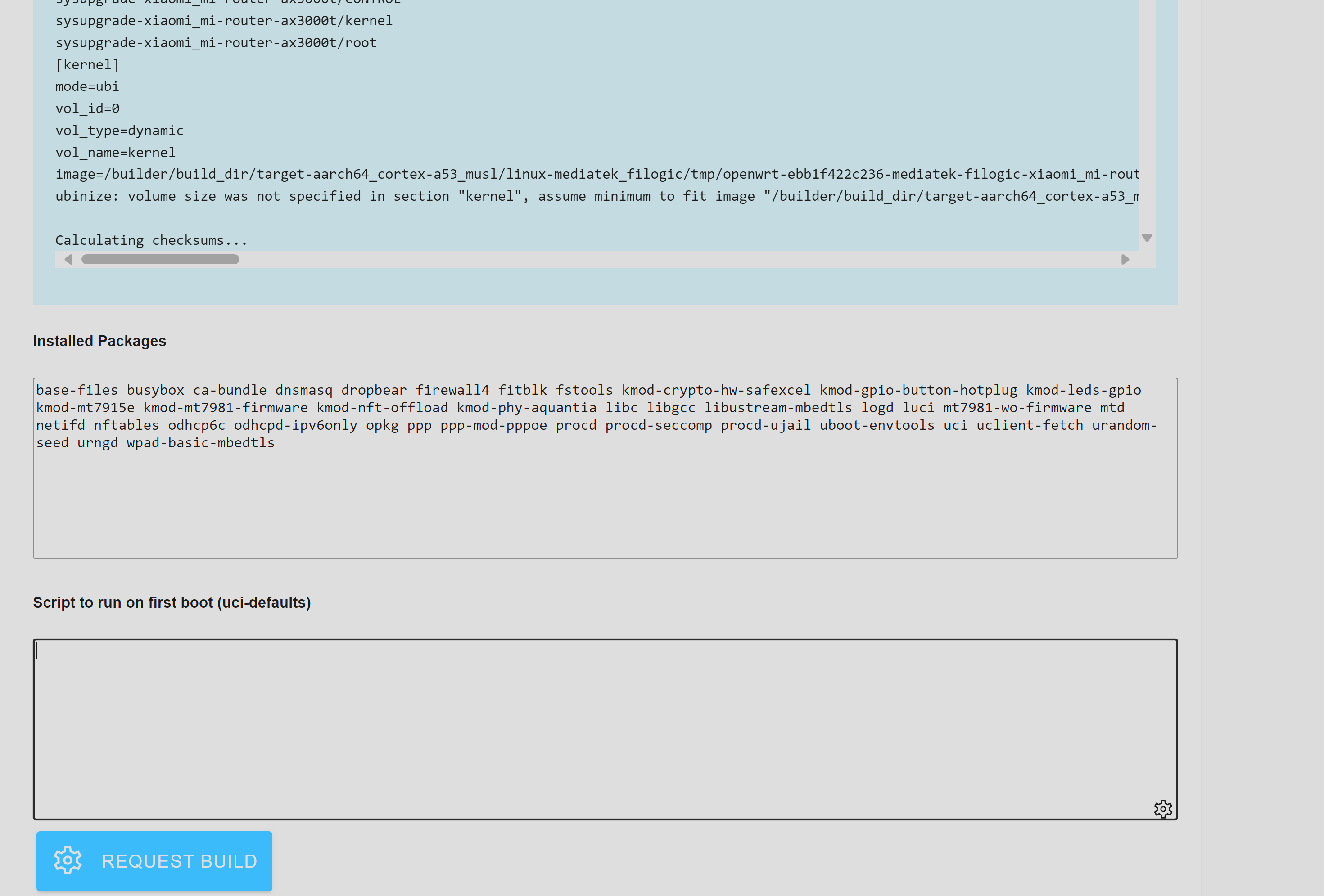
Task: Click the Calculating checksums line in the log
Action: [x=151, y=240]
